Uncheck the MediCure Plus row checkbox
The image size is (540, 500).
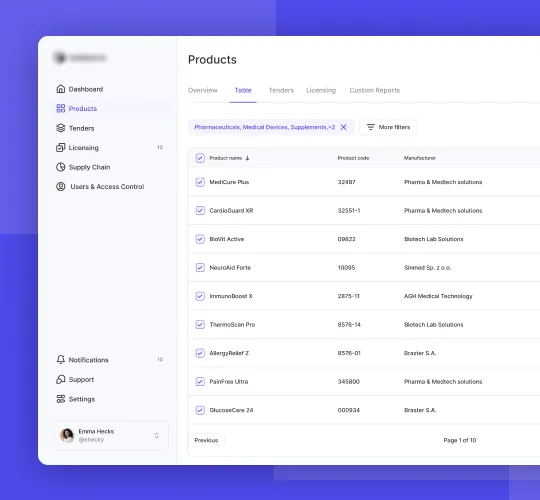(200, 182)
